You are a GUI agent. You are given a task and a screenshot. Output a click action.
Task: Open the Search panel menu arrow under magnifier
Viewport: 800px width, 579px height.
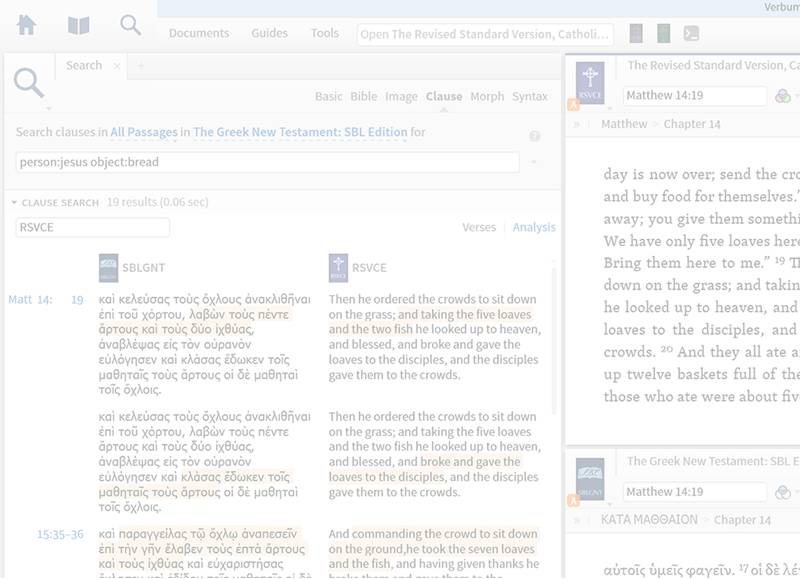[x=48, y=109]
